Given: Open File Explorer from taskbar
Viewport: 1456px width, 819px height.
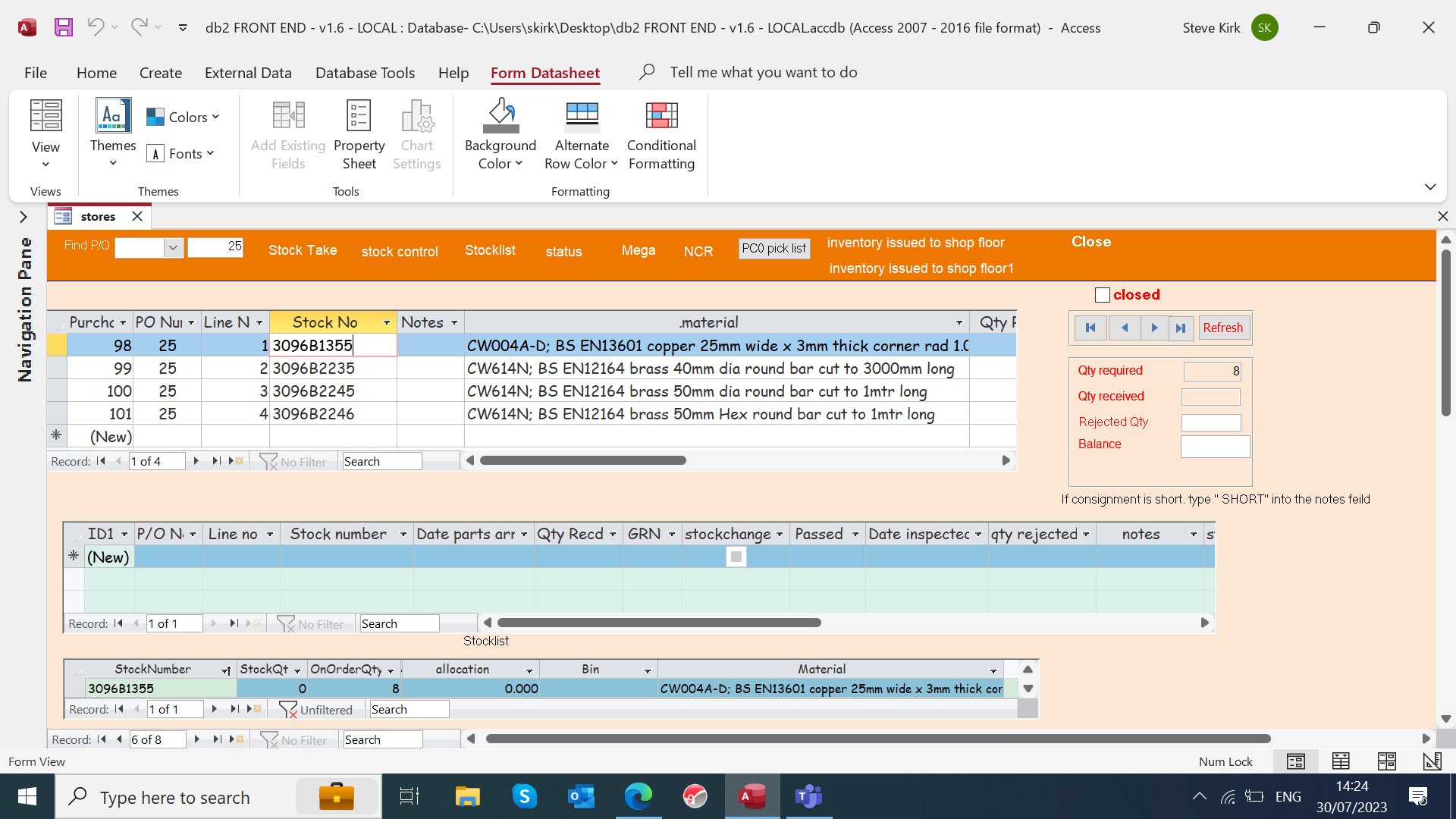Looking at the screenshot, I should pos(467,797).
